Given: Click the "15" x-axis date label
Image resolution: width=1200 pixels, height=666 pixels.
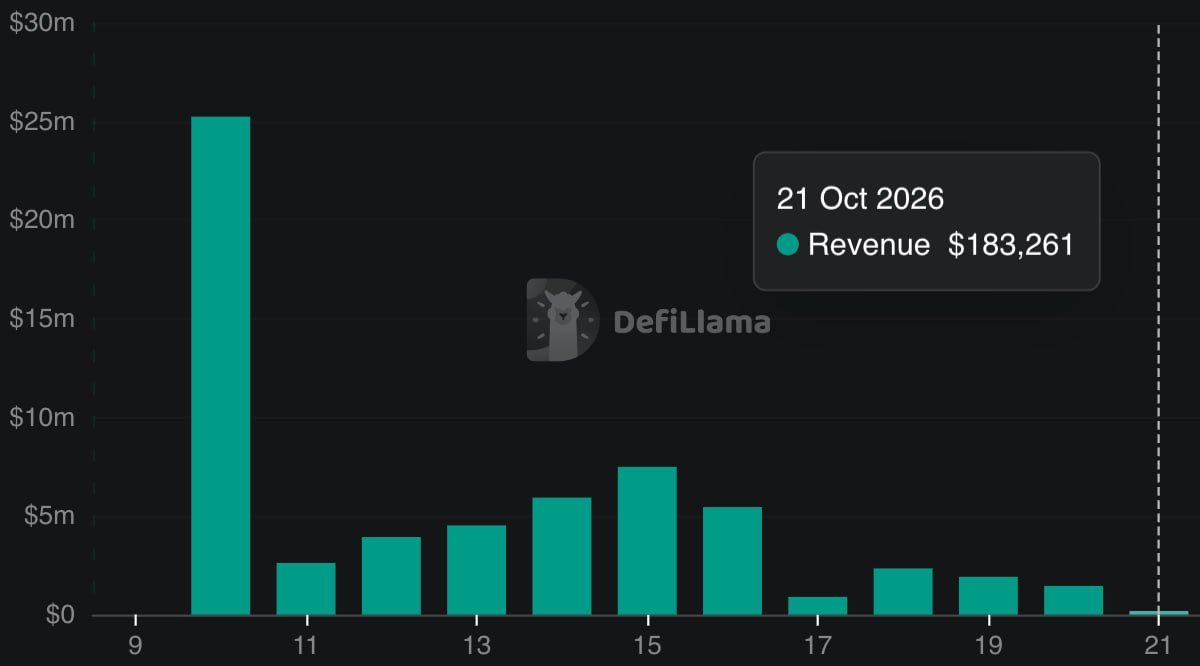Looking at the screenshot, I should click(647, 645).
